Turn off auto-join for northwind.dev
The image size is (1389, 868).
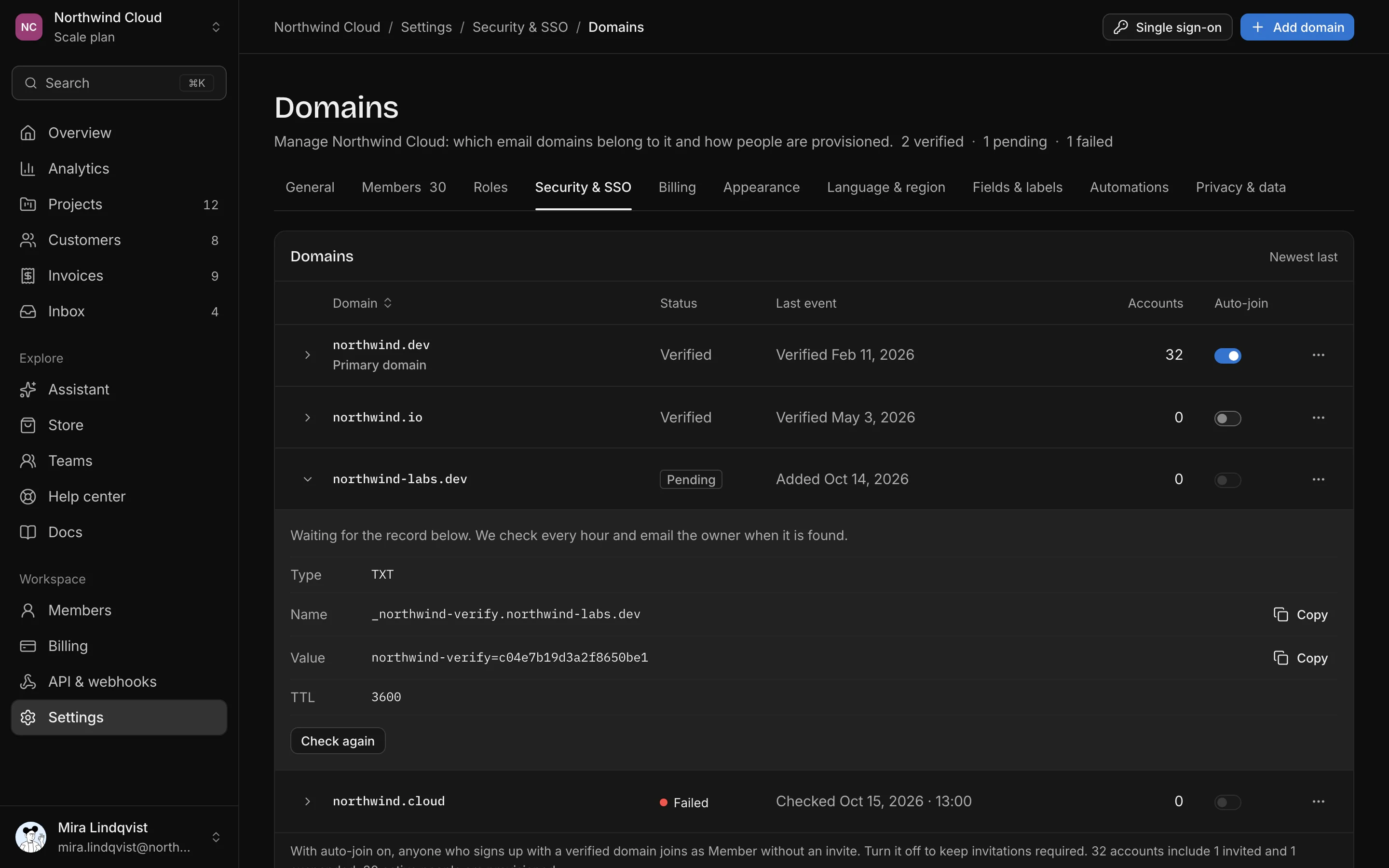(x=1228, y=355)
